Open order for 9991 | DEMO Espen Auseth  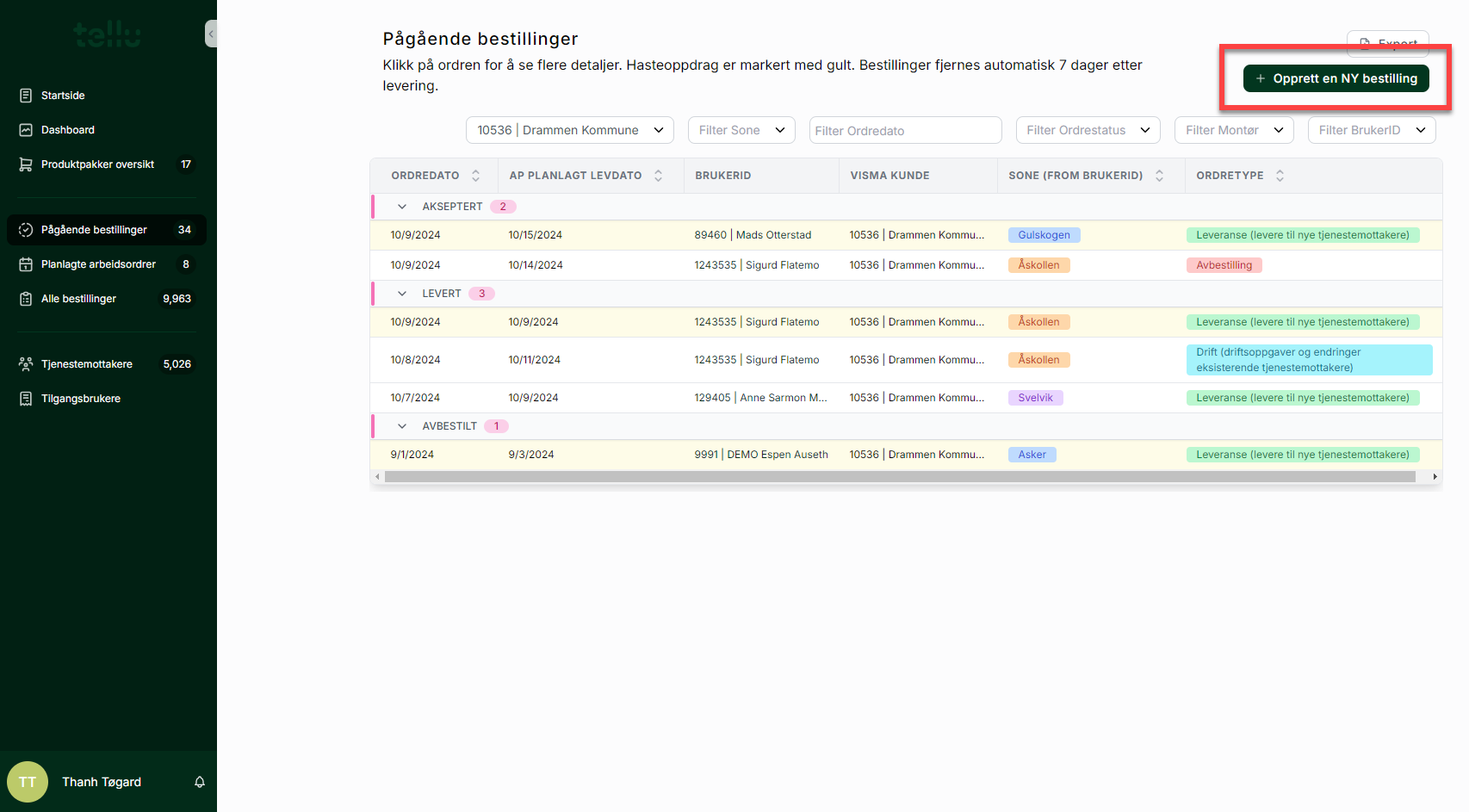(x=906, y=455)
